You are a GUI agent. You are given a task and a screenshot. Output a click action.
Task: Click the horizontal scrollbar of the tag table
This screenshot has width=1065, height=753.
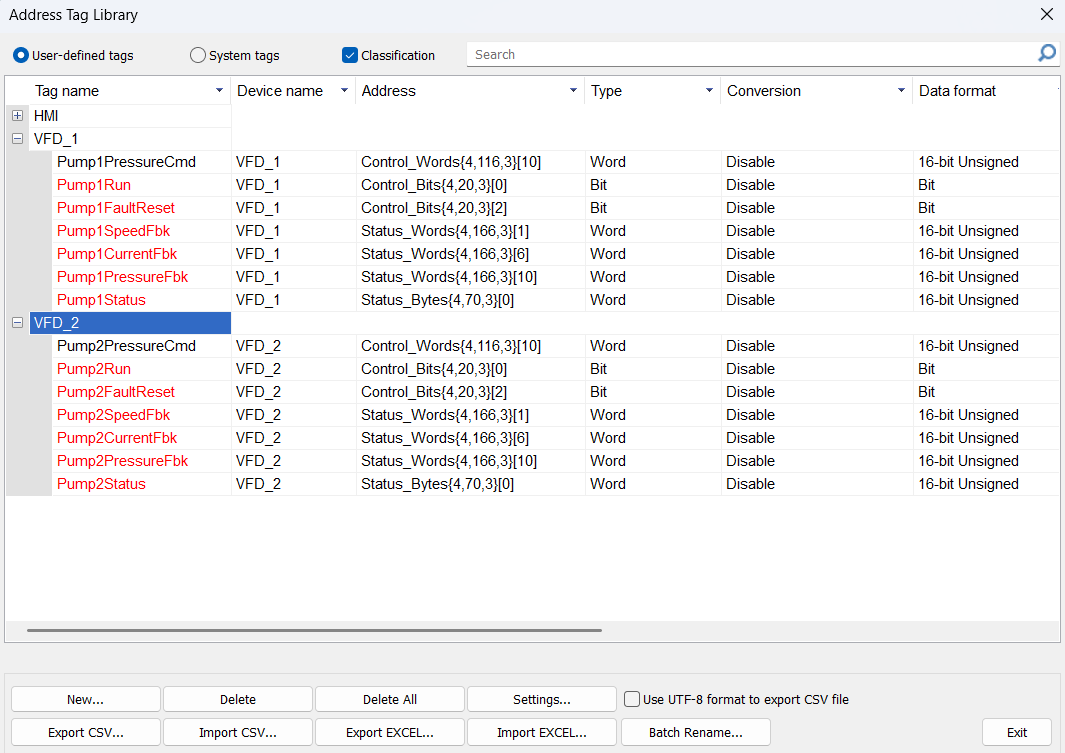pos(314,631)
